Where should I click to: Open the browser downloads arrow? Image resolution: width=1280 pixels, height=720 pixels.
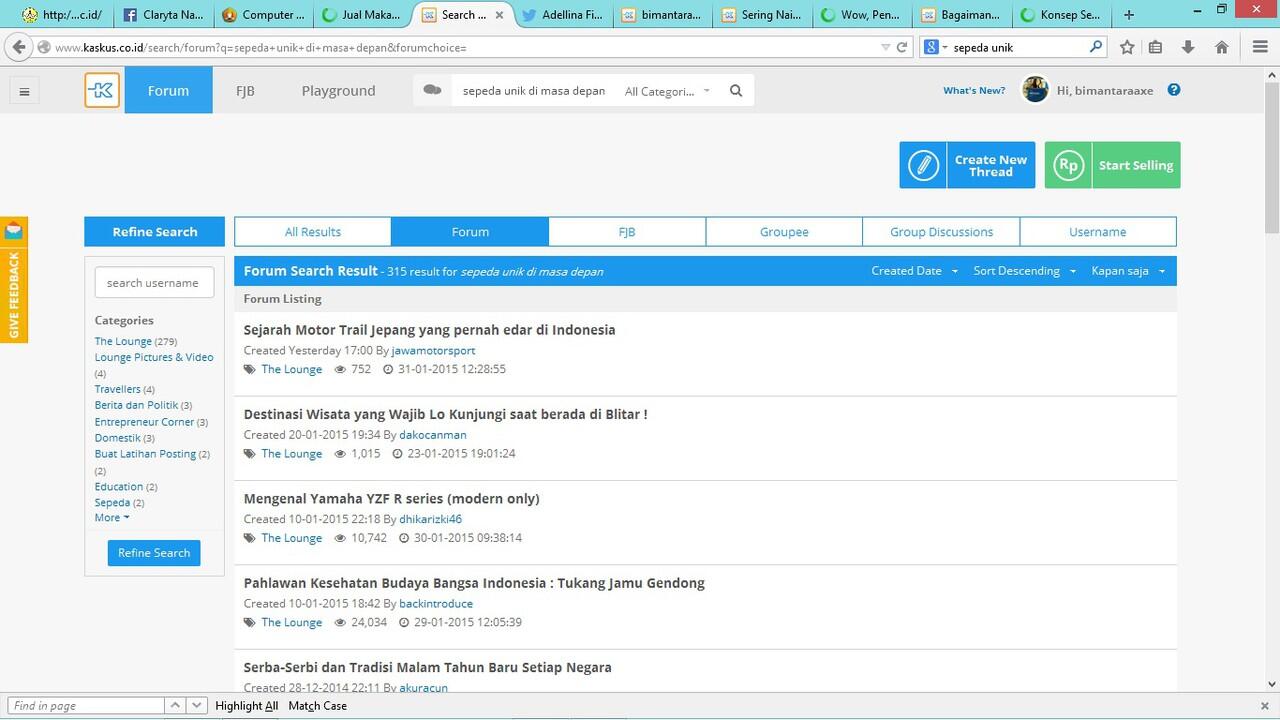click(x=1188, y=47)
